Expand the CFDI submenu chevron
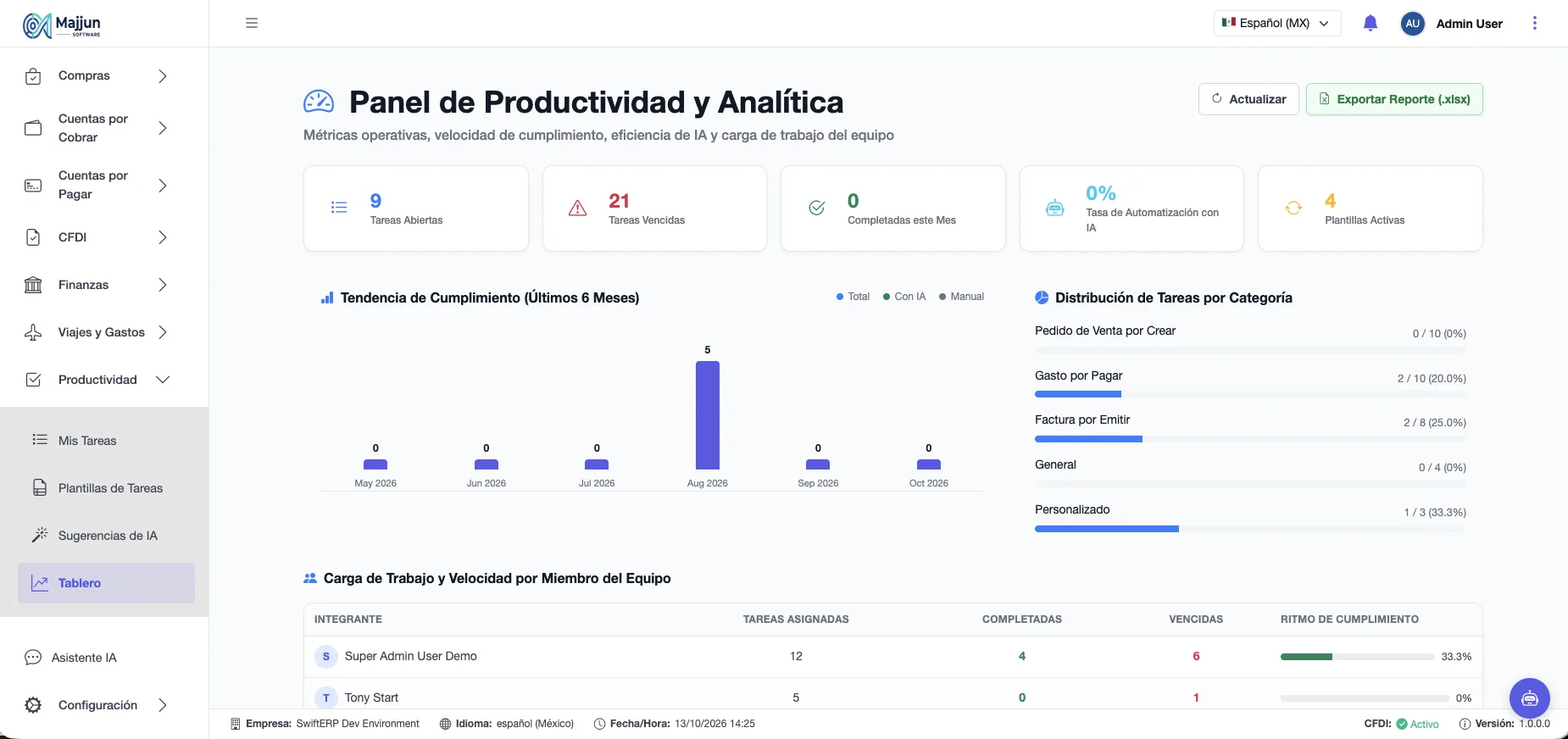 click(x=163, y=237)
